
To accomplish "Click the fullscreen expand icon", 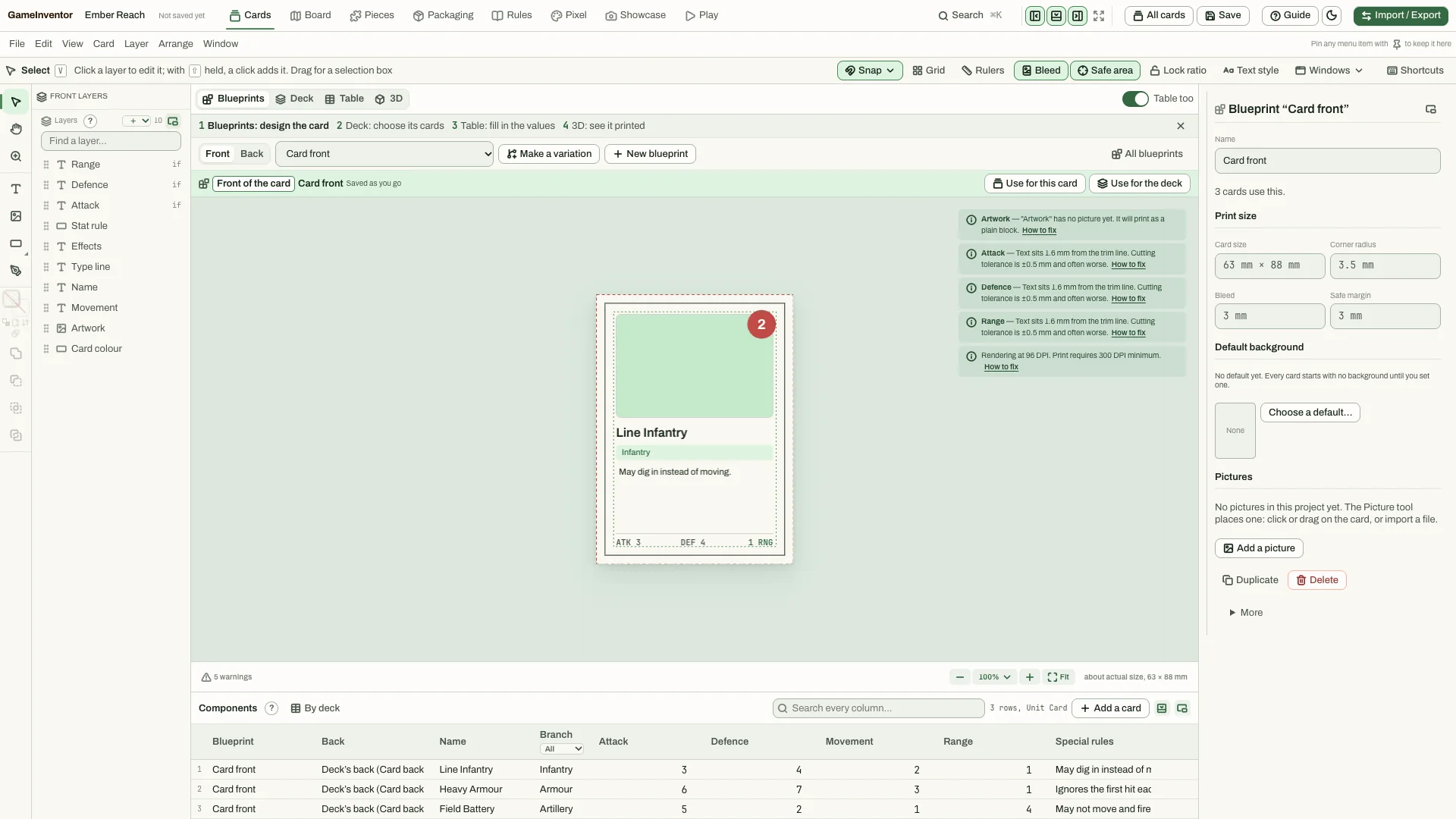I will (x=1099, y=15).
